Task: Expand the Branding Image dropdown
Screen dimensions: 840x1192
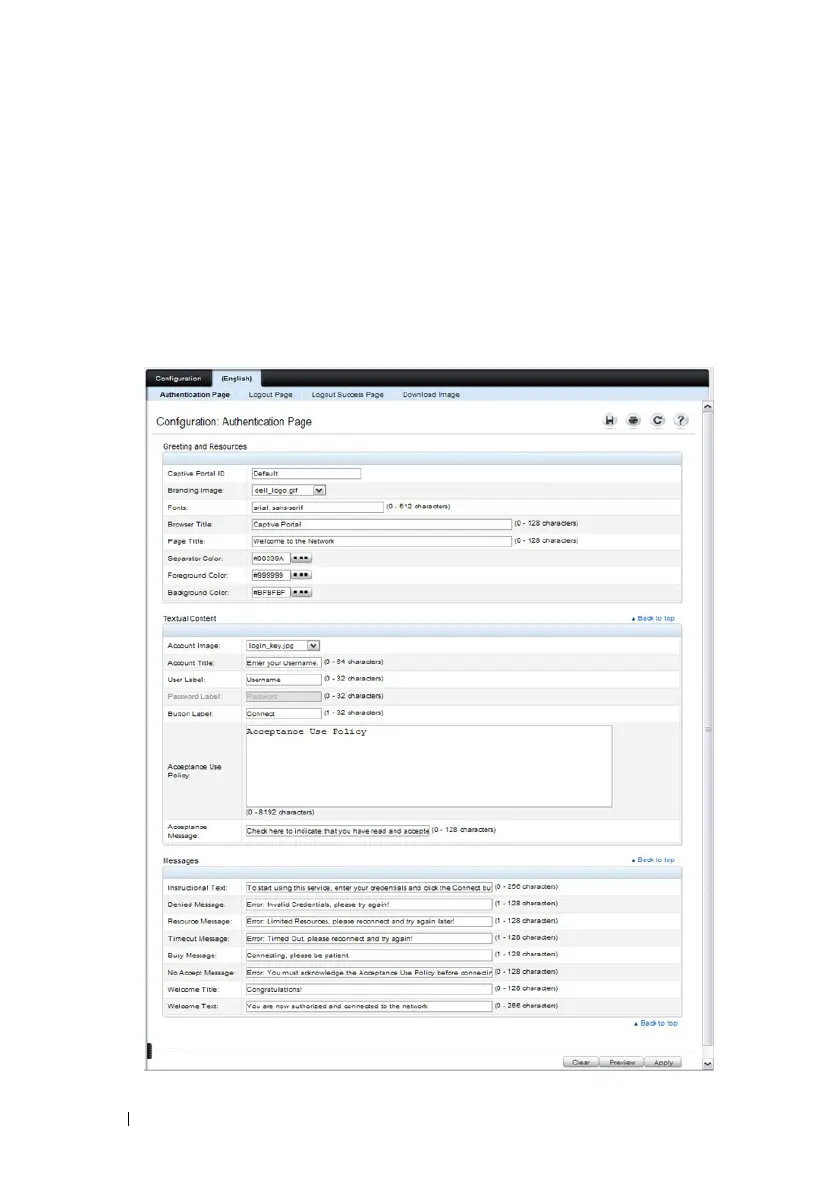Action: (x=319, y=490)
